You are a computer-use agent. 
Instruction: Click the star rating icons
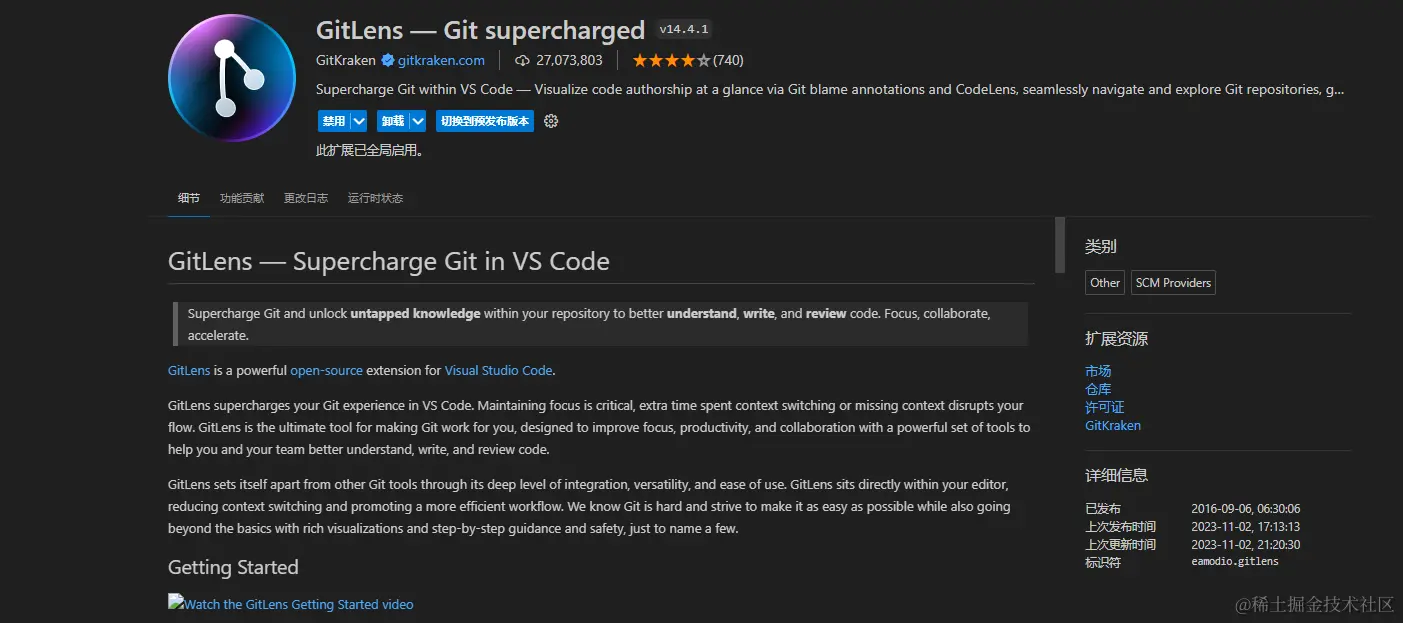(671, 60)
